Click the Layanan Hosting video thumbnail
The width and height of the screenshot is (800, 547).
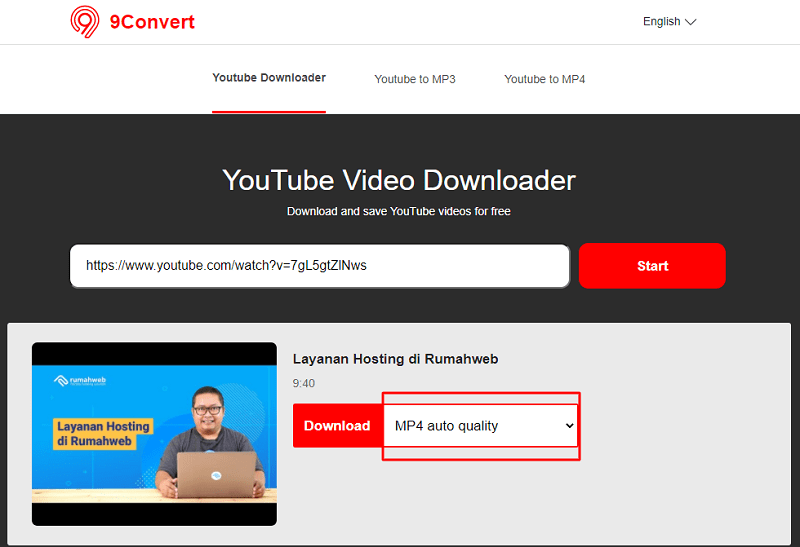click(x=154, y=434)
